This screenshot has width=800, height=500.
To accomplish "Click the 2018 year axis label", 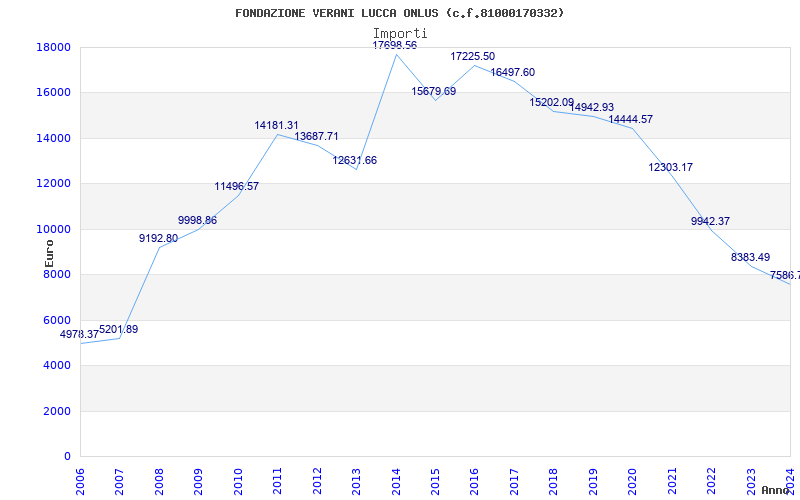I will (x=554, y=481).
